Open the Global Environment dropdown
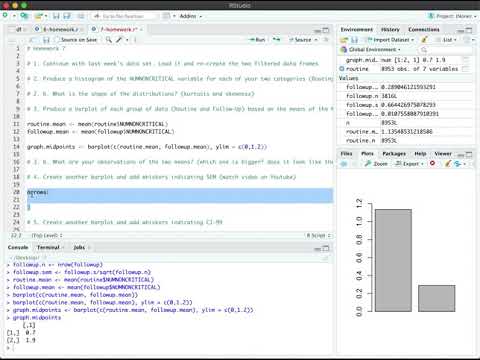 [371, 50]
